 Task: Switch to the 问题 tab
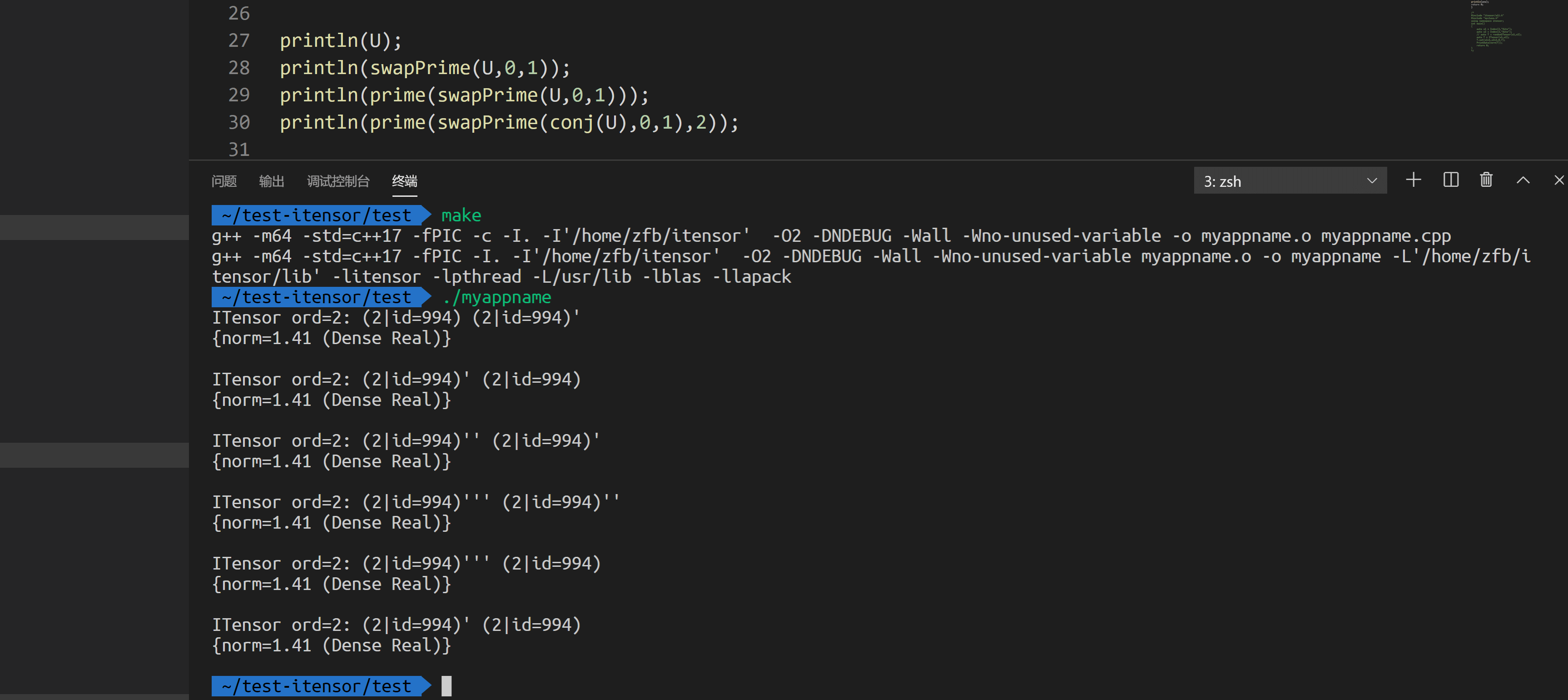pos(223,181)
